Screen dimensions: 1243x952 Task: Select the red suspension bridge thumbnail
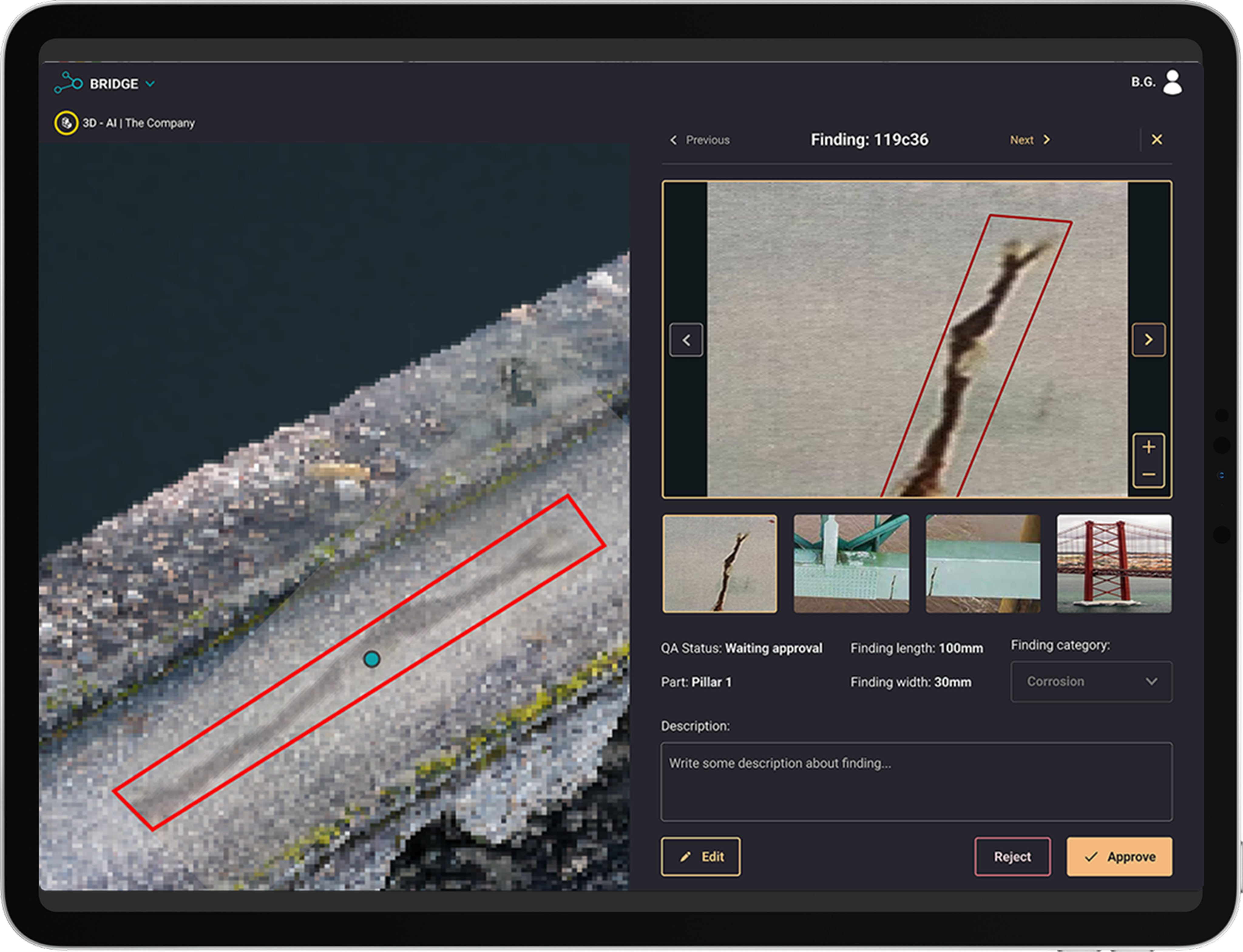(1114, 563)
